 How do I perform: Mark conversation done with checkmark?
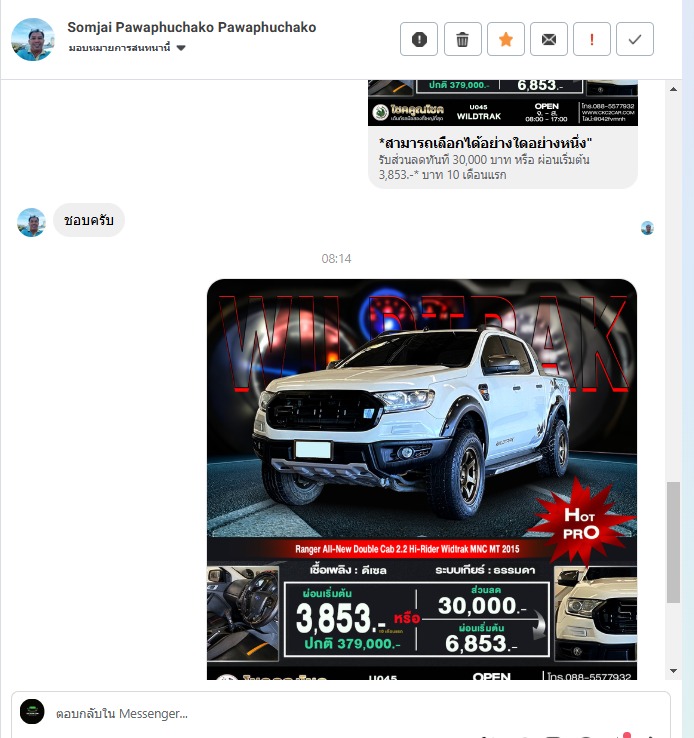coord(635,39)
